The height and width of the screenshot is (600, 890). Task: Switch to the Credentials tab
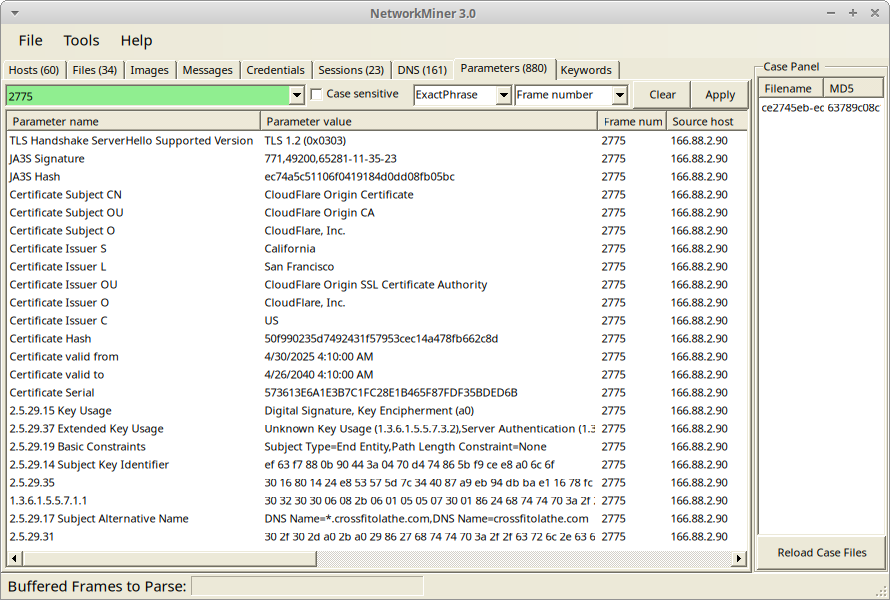(275, 70)
